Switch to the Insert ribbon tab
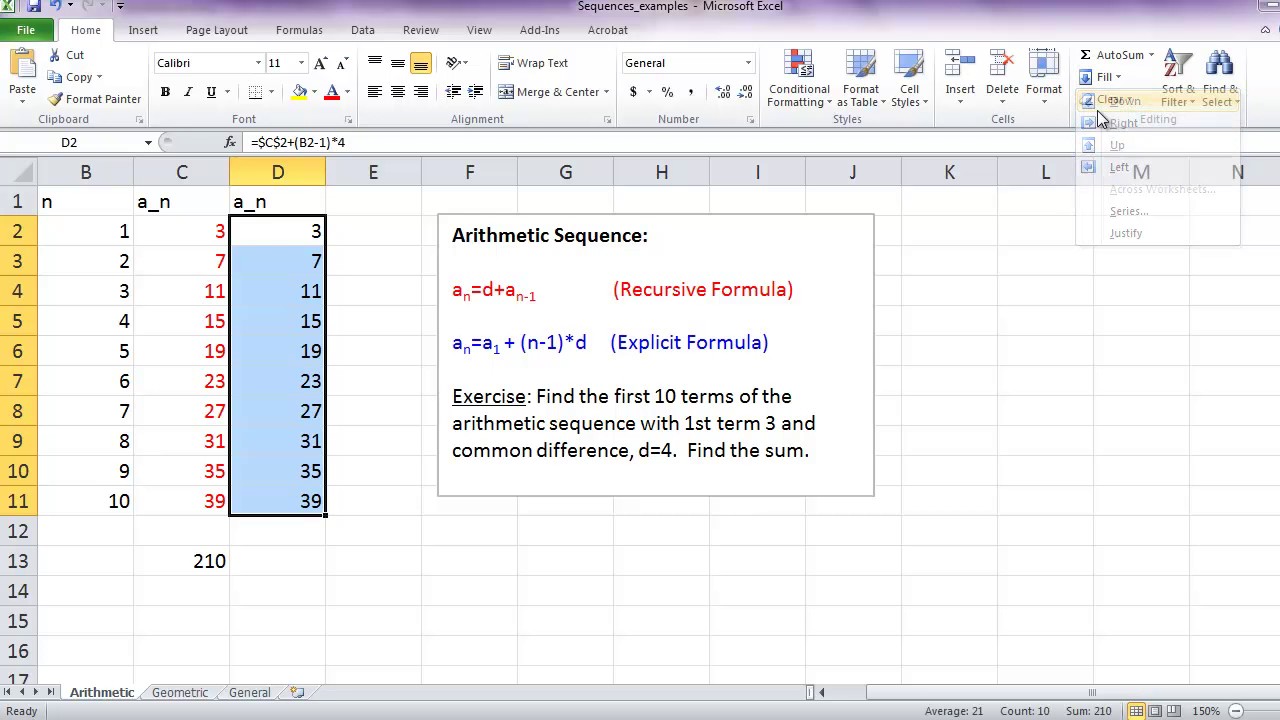The height and width of the screenshot is (720, 1280). point(143,30)
